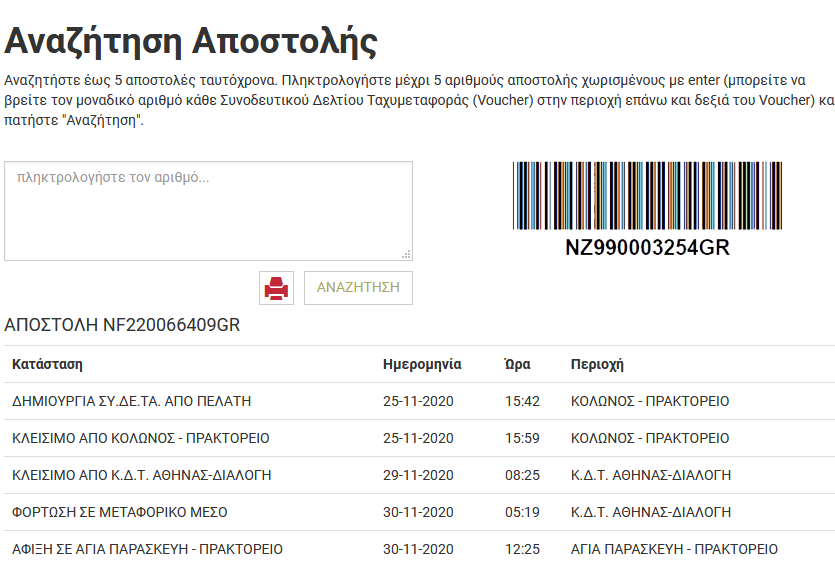Image resolution: width=835 pixels, height=581 pixels.
Task: Click the Αναζήτηση Αποστολής page title
Action: point(191,42)
